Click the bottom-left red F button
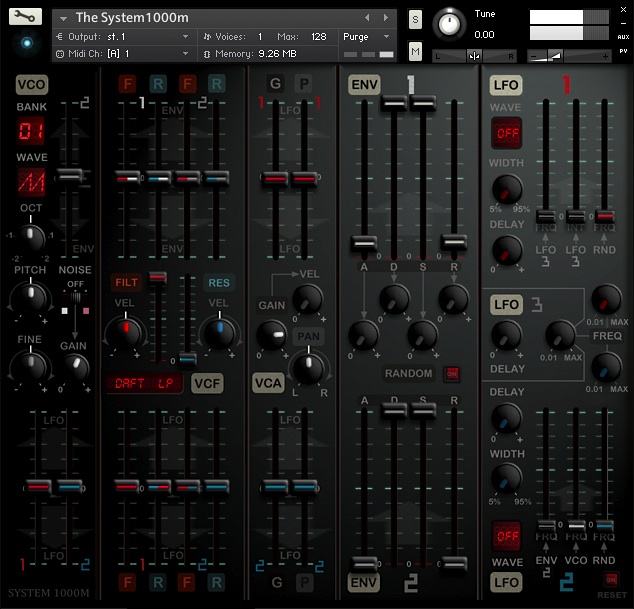 point(127,582)
